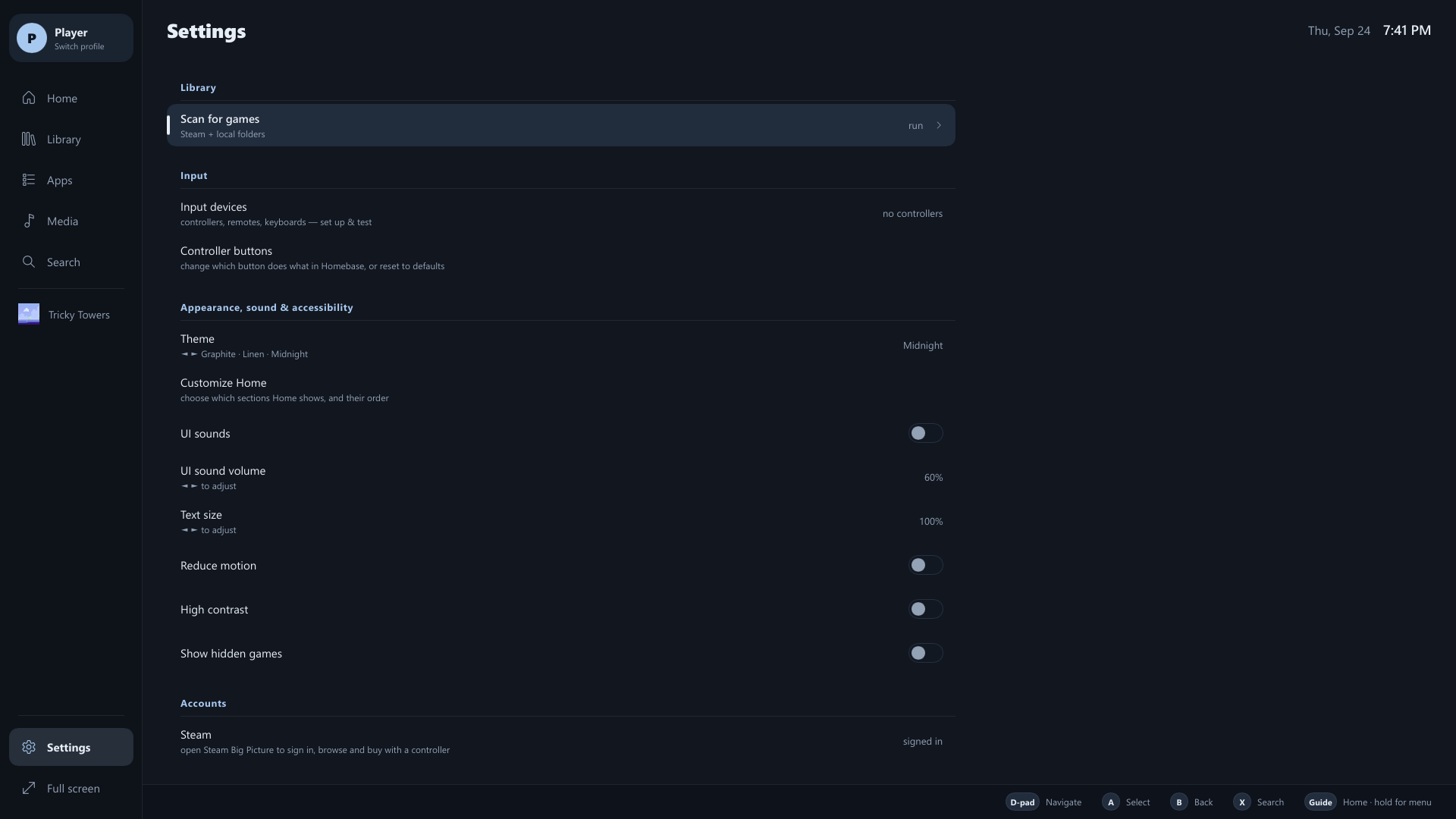Open the Library label in the sidebar
This screenshot has height=819, width=1456.
coord(64,139)
